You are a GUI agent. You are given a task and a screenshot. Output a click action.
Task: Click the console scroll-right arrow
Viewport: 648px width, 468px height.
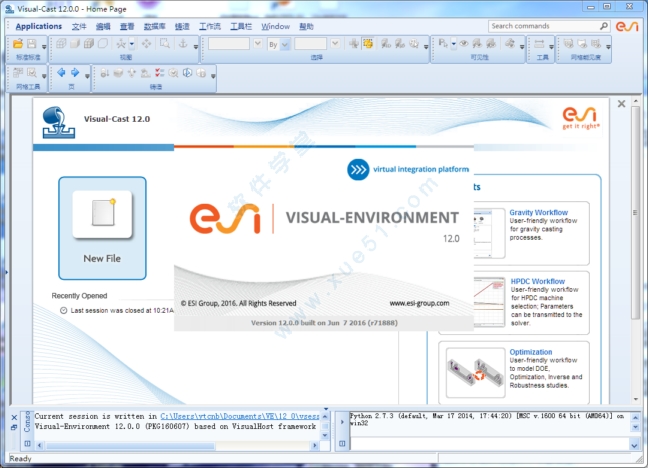[315, 446]
